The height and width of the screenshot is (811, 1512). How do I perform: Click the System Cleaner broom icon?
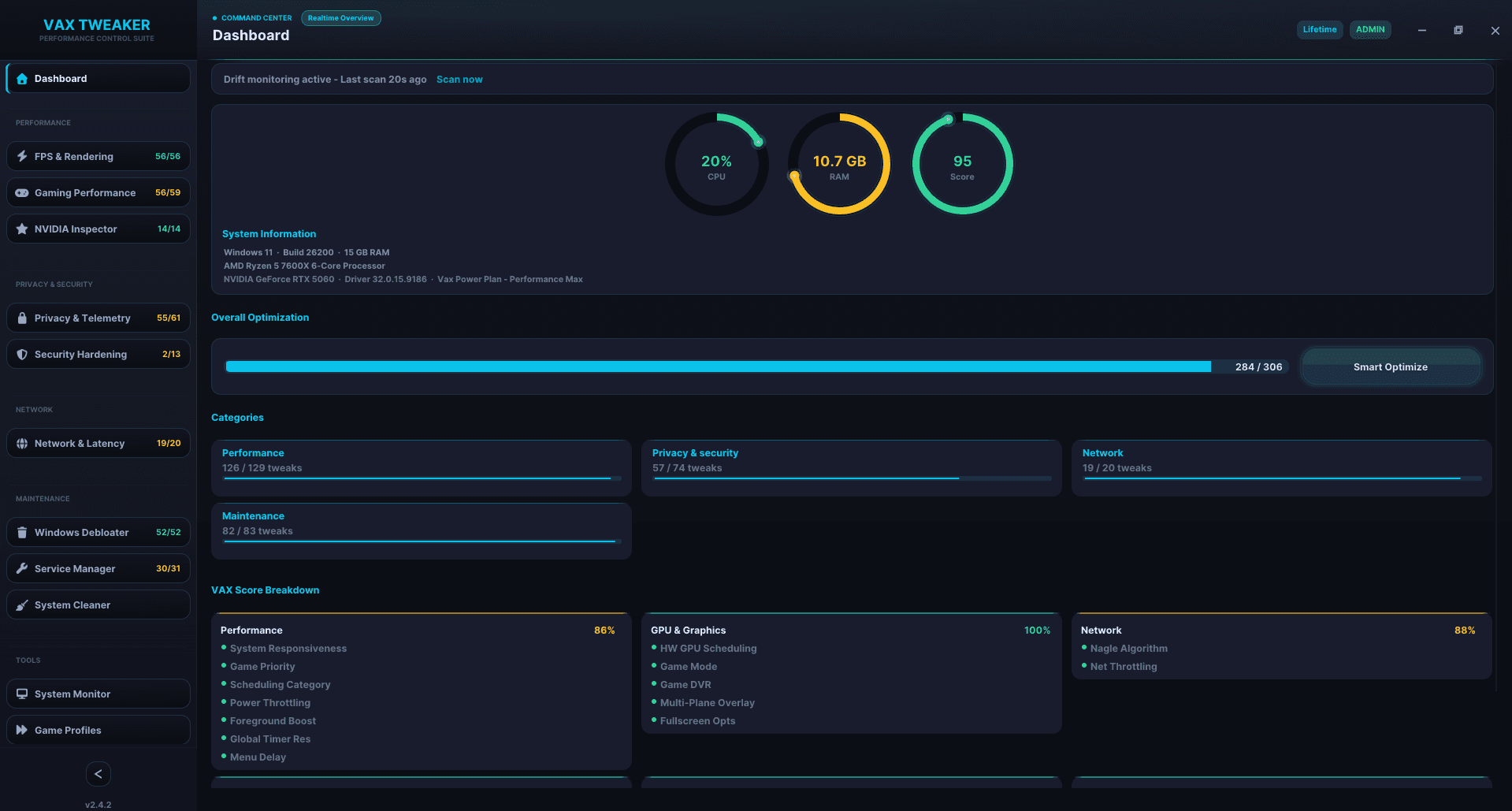point(21,605)
